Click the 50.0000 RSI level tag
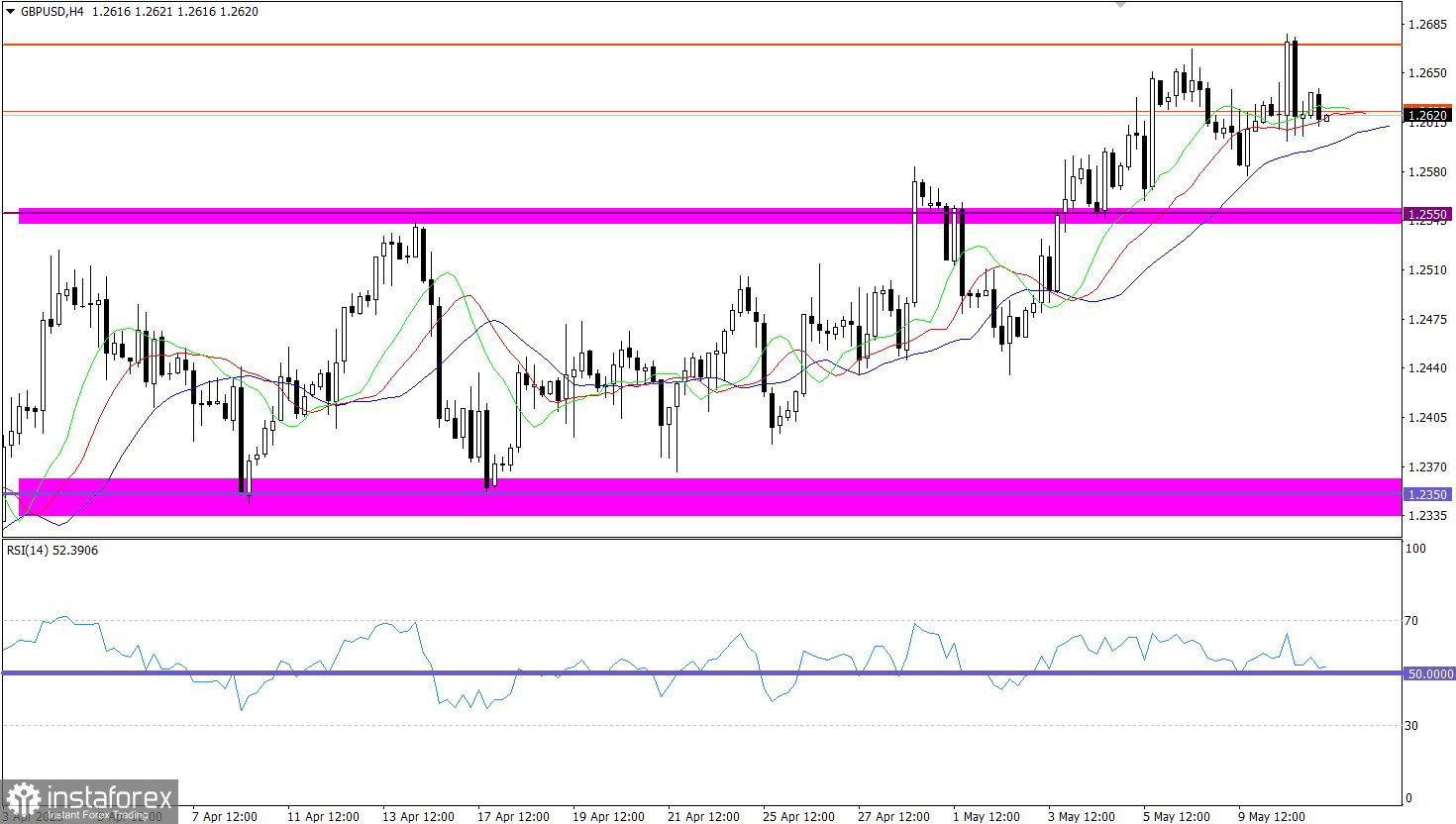The width and height of the screenshot is (1456, 824). click(1430, 673)
